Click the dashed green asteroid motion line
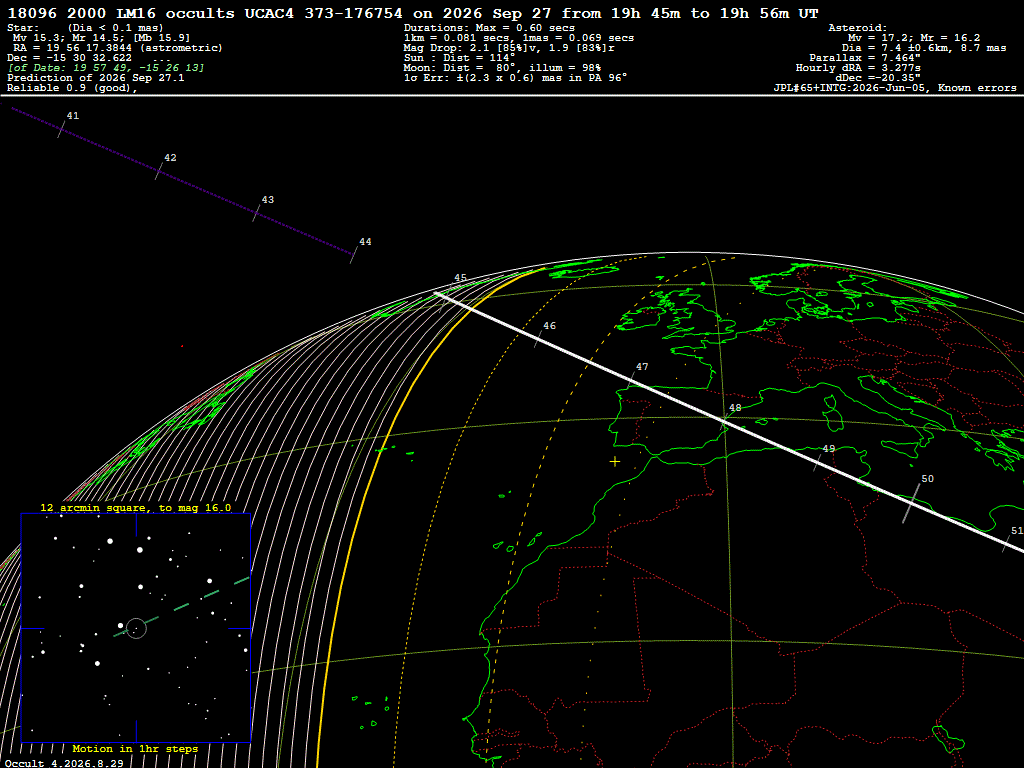Screen dimensions: 1024x768 tap(182, 607)
